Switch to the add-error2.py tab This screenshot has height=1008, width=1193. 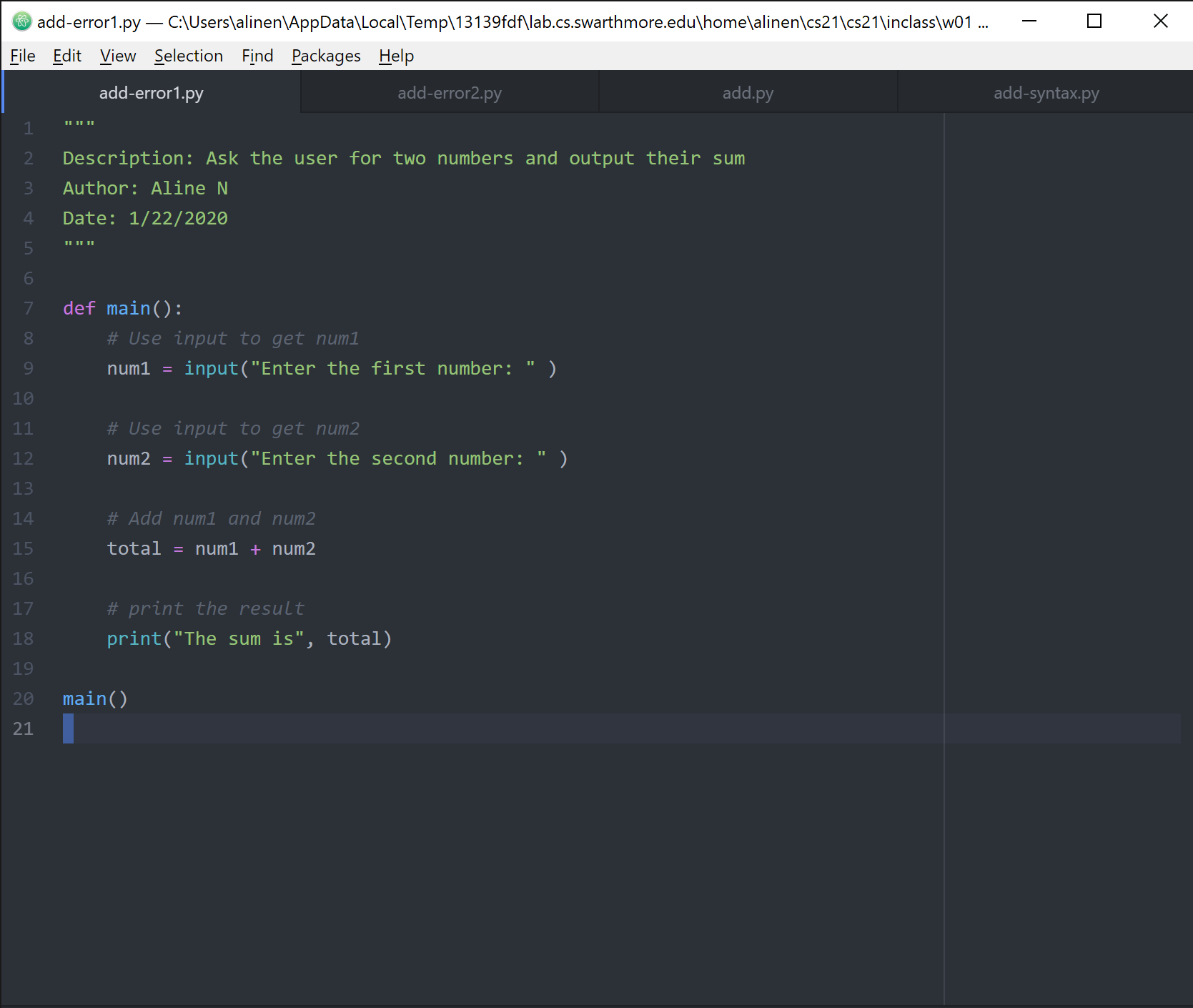(x=450, y=93)
